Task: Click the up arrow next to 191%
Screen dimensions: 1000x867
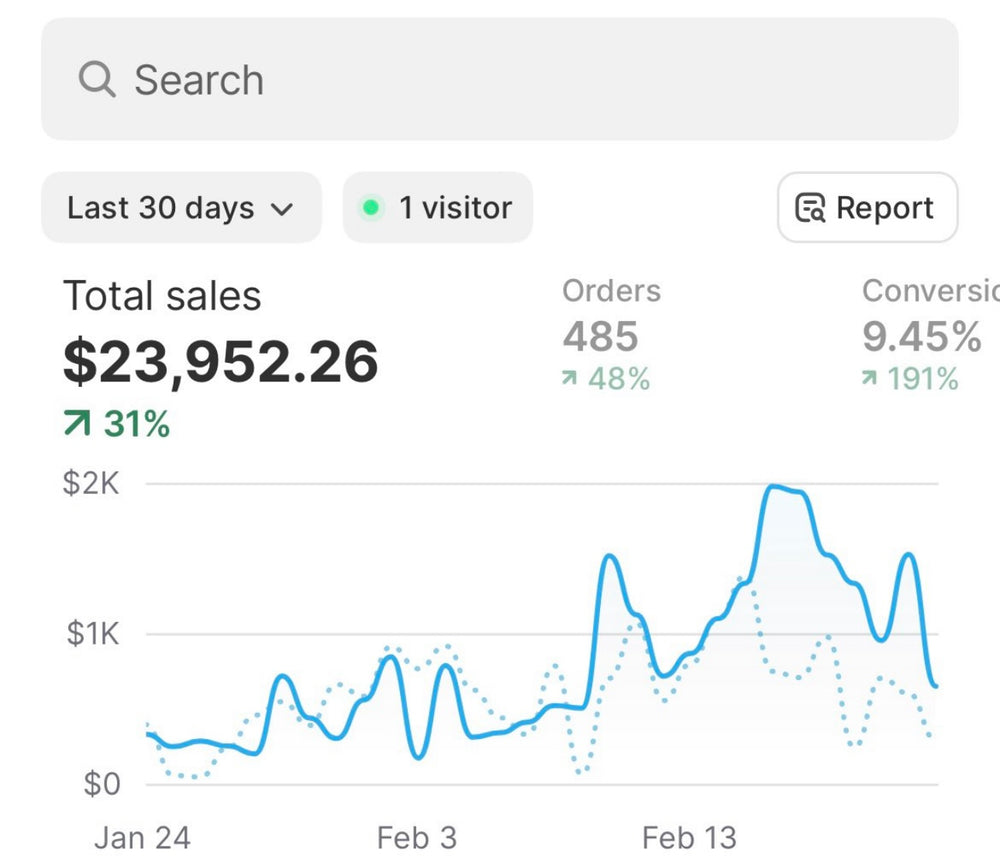Action: coord(870,379)
